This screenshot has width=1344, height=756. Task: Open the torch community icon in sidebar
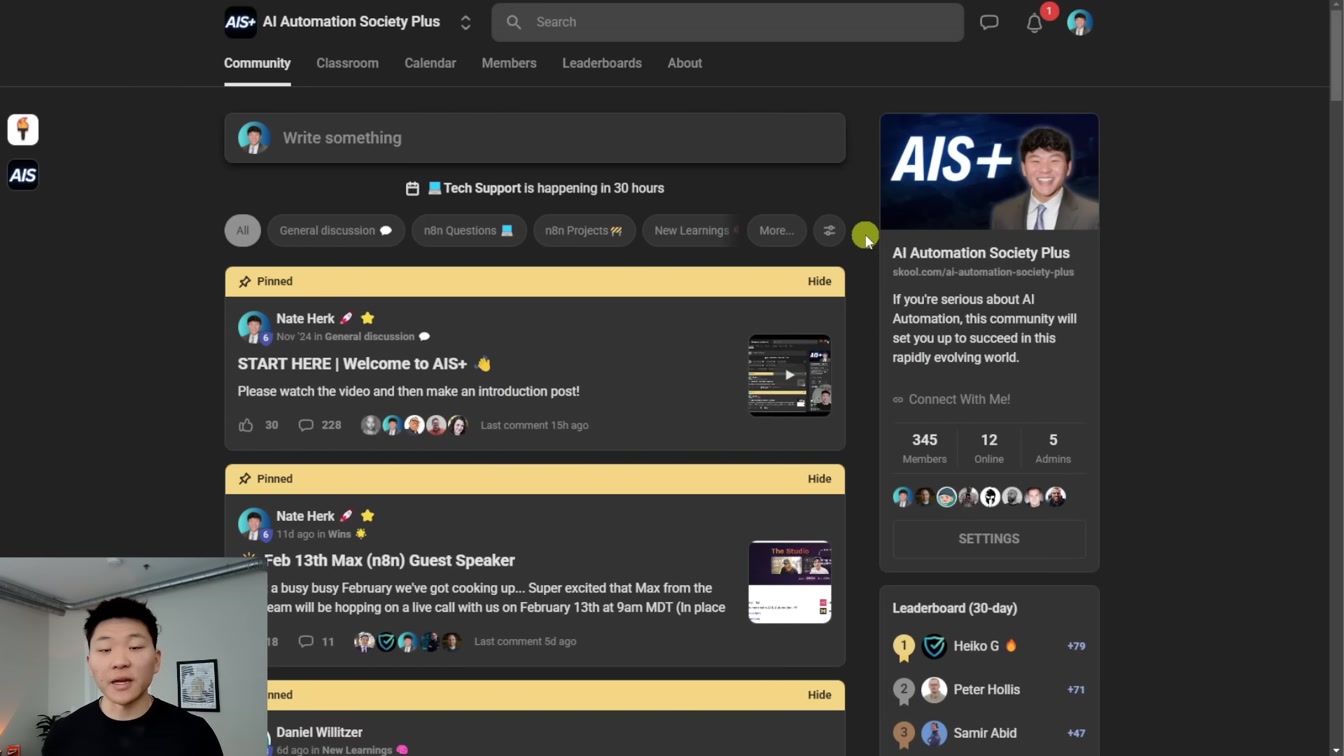pyautogui.click(x=23, y=130)
